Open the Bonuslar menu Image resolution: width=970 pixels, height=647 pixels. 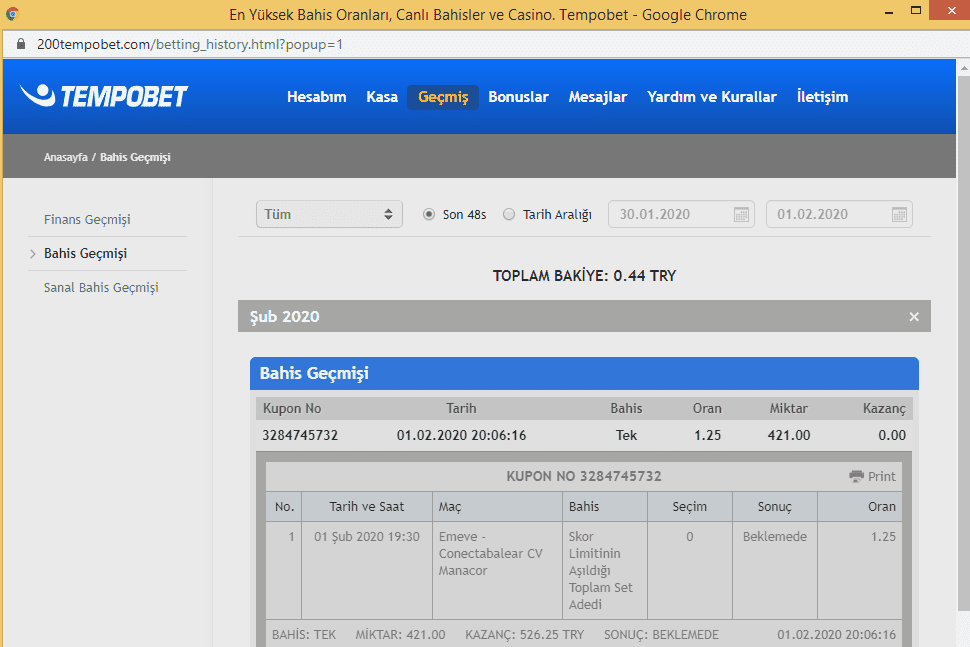pyautogui.click(x=518, y=97)
